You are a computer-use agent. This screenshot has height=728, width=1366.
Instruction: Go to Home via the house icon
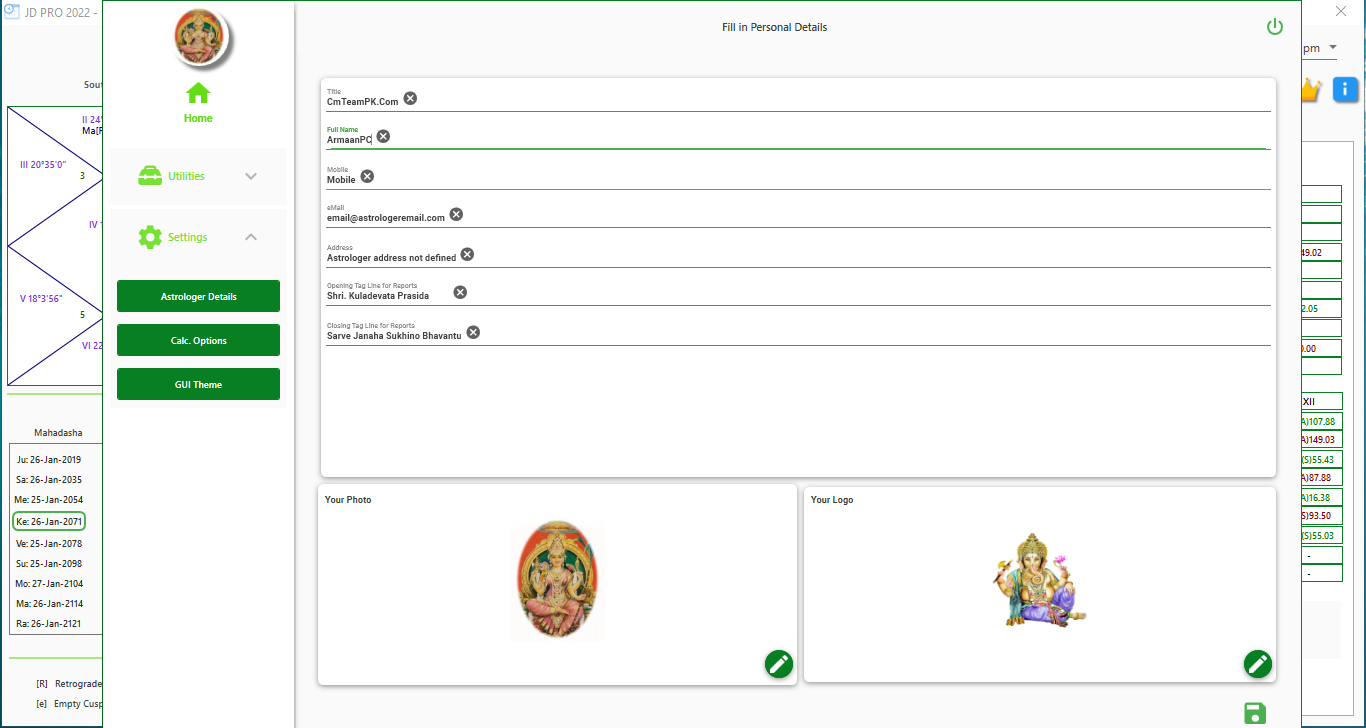coord(198,93)
